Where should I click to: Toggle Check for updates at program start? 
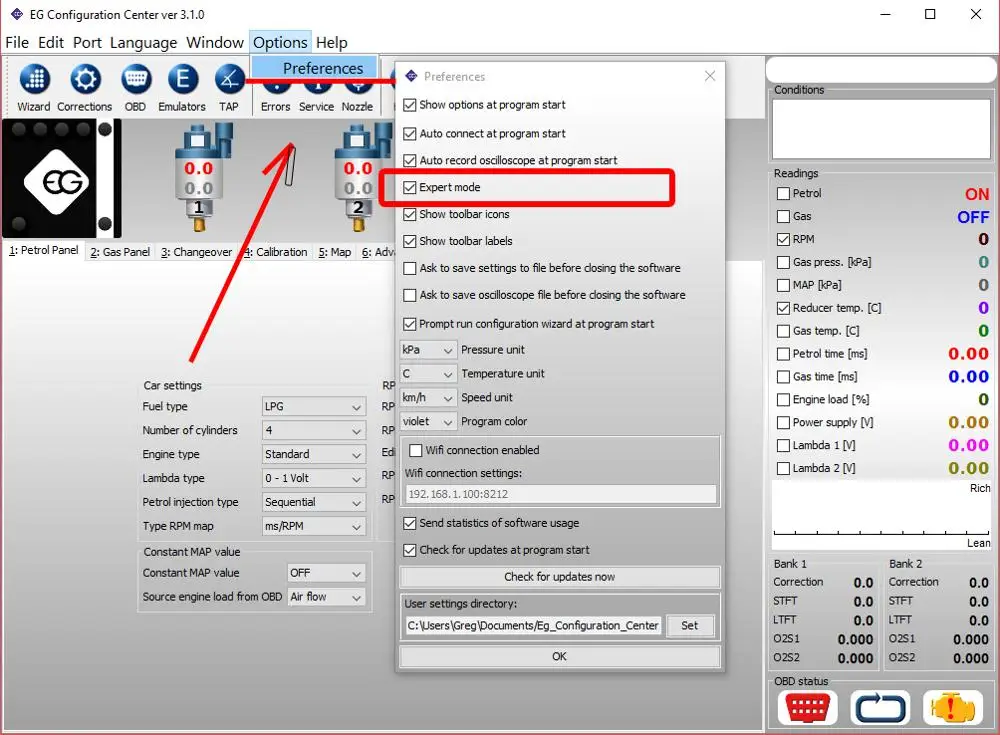(x=409, y=550)
